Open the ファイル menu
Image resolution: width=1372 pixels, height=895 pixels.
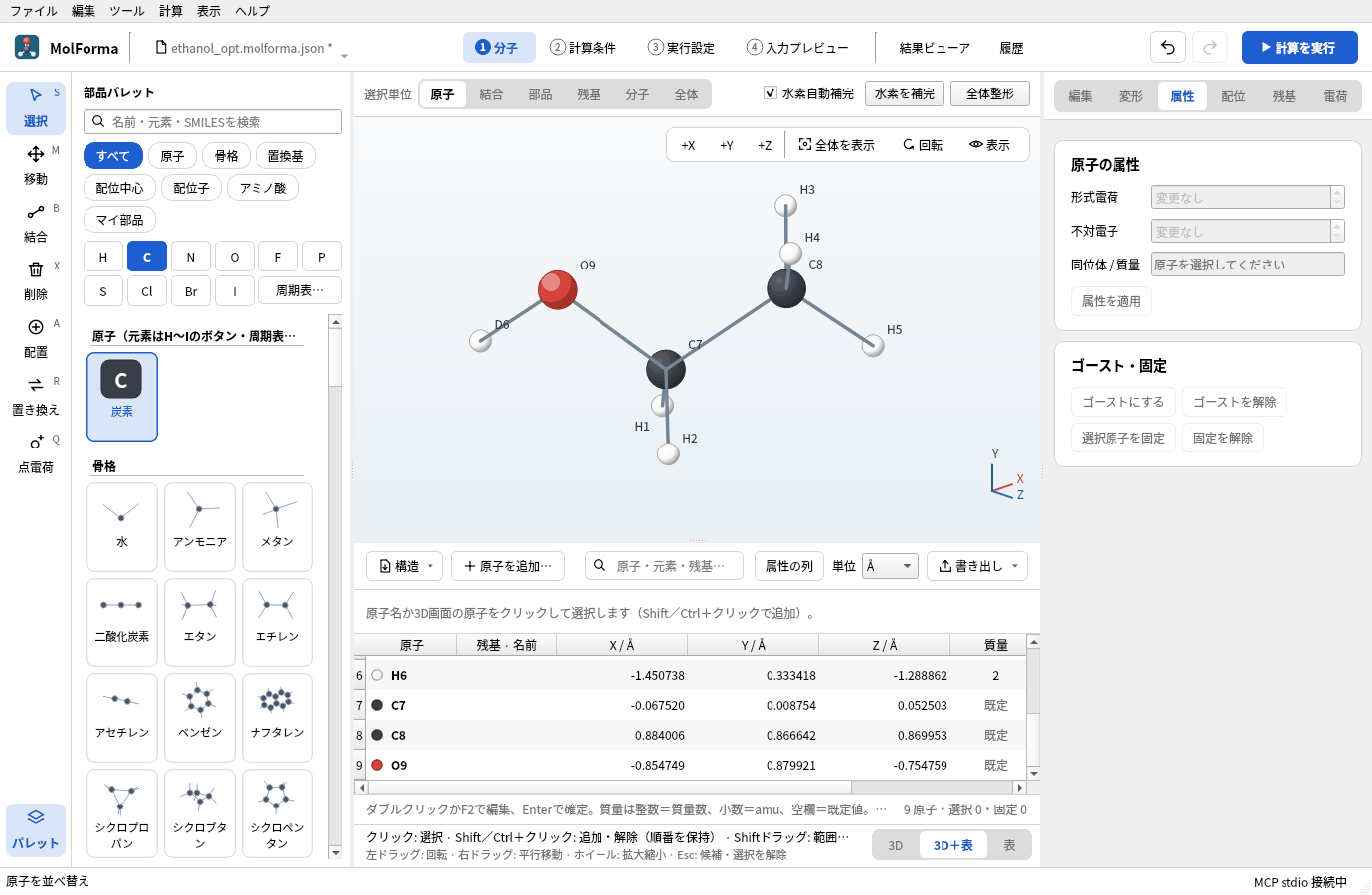tap(34, 11)
